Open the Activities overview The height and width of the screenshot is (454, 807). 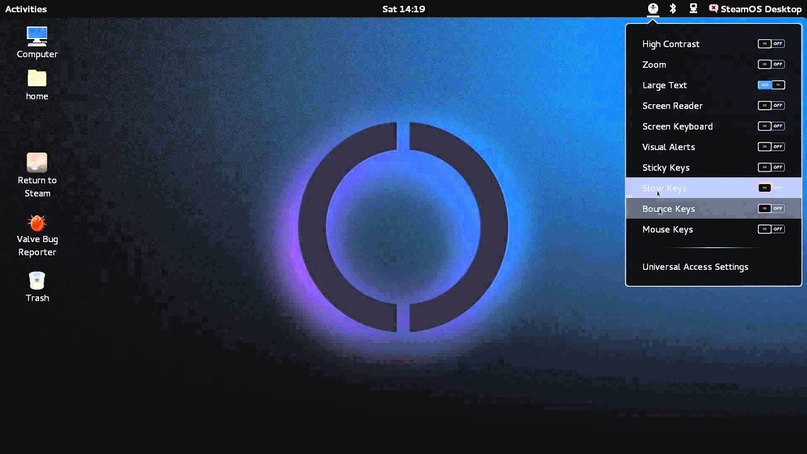click(x=26, y=9)
